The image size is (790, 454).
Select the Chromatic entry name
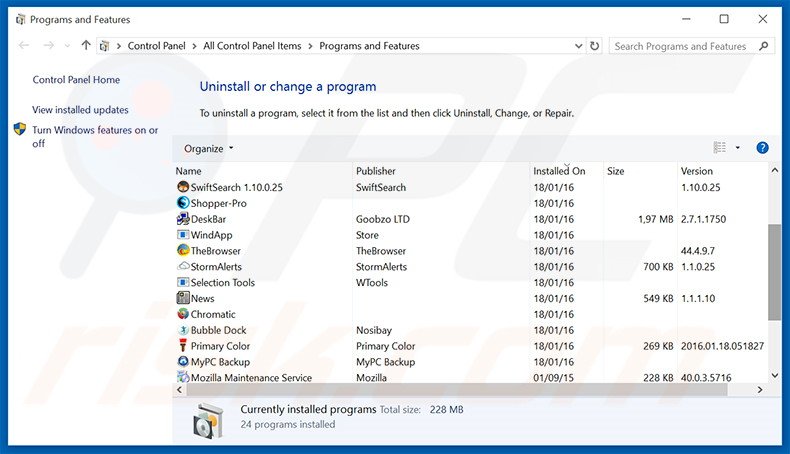click(x=213, y=314)
